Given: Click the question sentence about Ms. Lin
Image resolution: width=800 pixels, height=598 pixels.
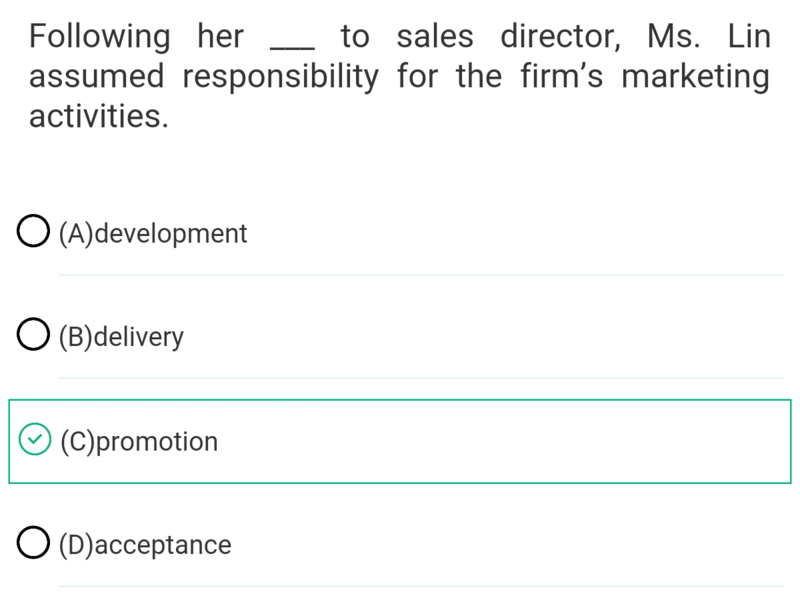Looking at the screenshot, I should click(399, 76).
